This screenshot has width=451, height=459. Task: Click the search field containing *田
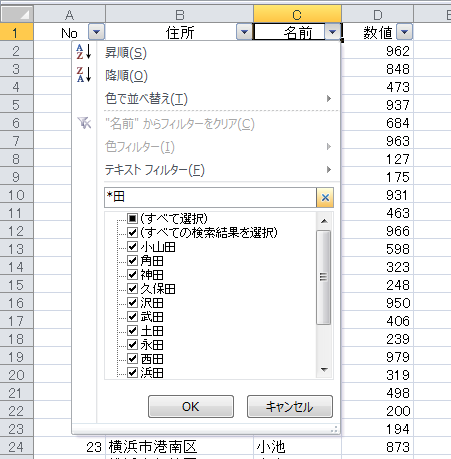210,197
